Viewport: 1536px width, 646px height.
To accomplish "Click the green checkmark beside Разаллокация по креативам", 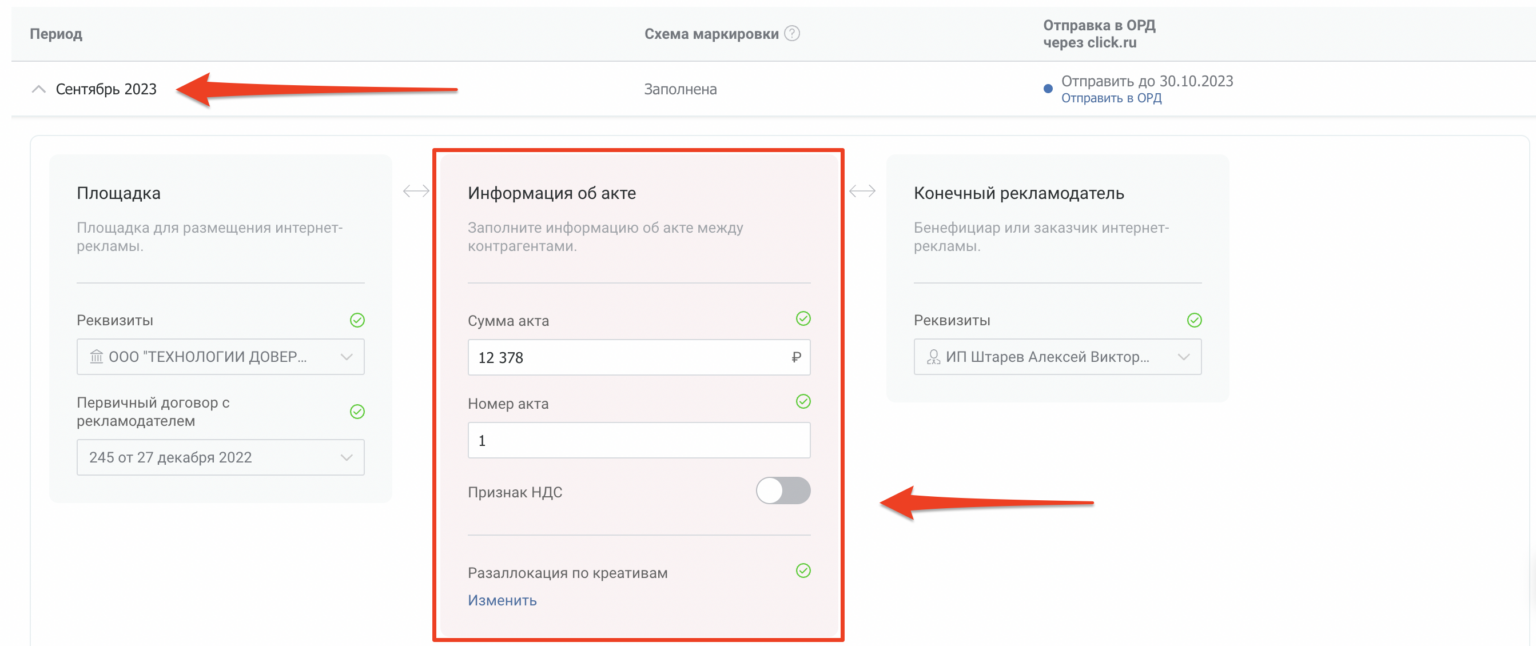I will 803,570.
